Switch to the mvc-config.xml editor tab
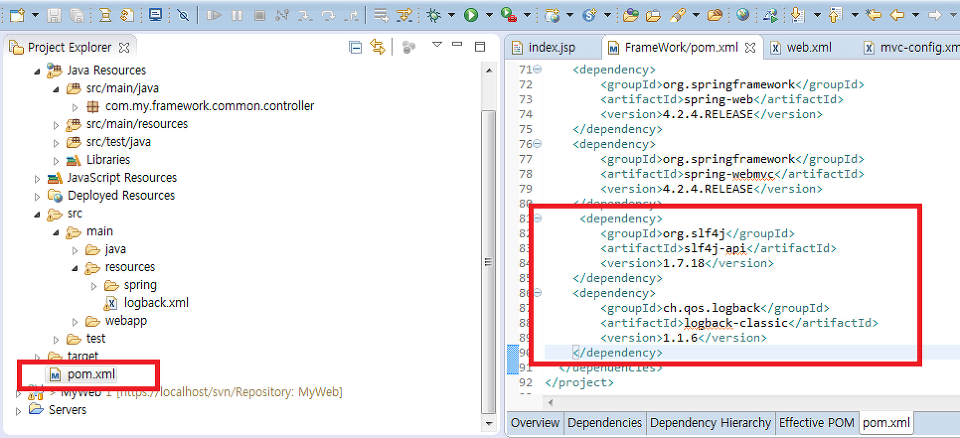Screen dimensions: 960x438 pos(911,48)
